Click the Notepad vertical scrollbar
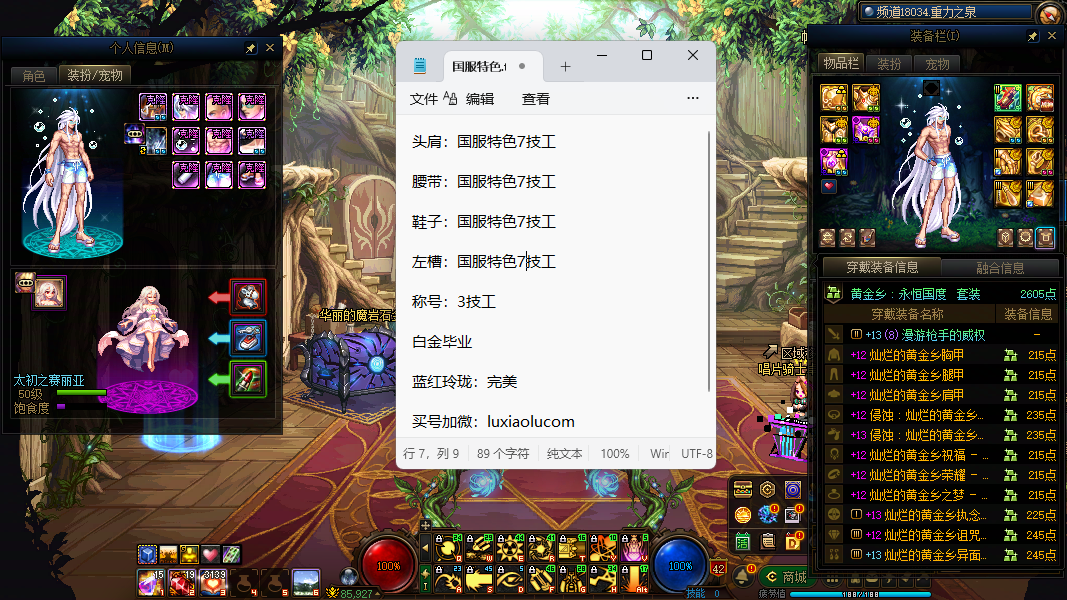The width and height of the screenshot is (1067, 600). [710, 260]
